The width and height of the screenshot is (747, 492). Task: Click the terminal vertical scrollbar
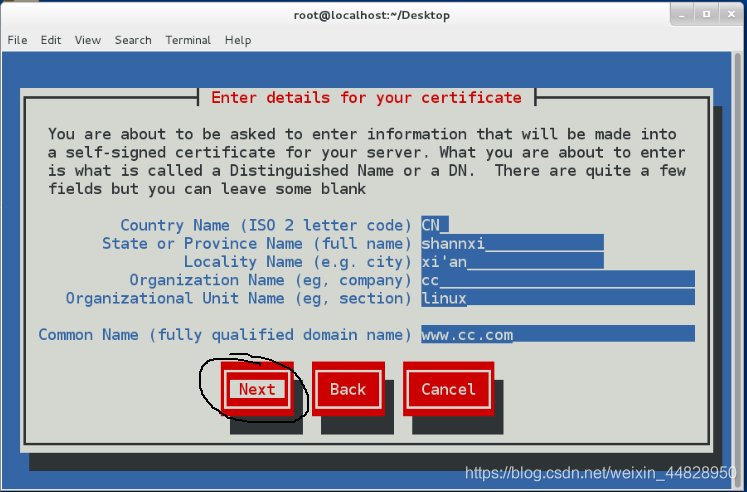[x=737, y=269]
